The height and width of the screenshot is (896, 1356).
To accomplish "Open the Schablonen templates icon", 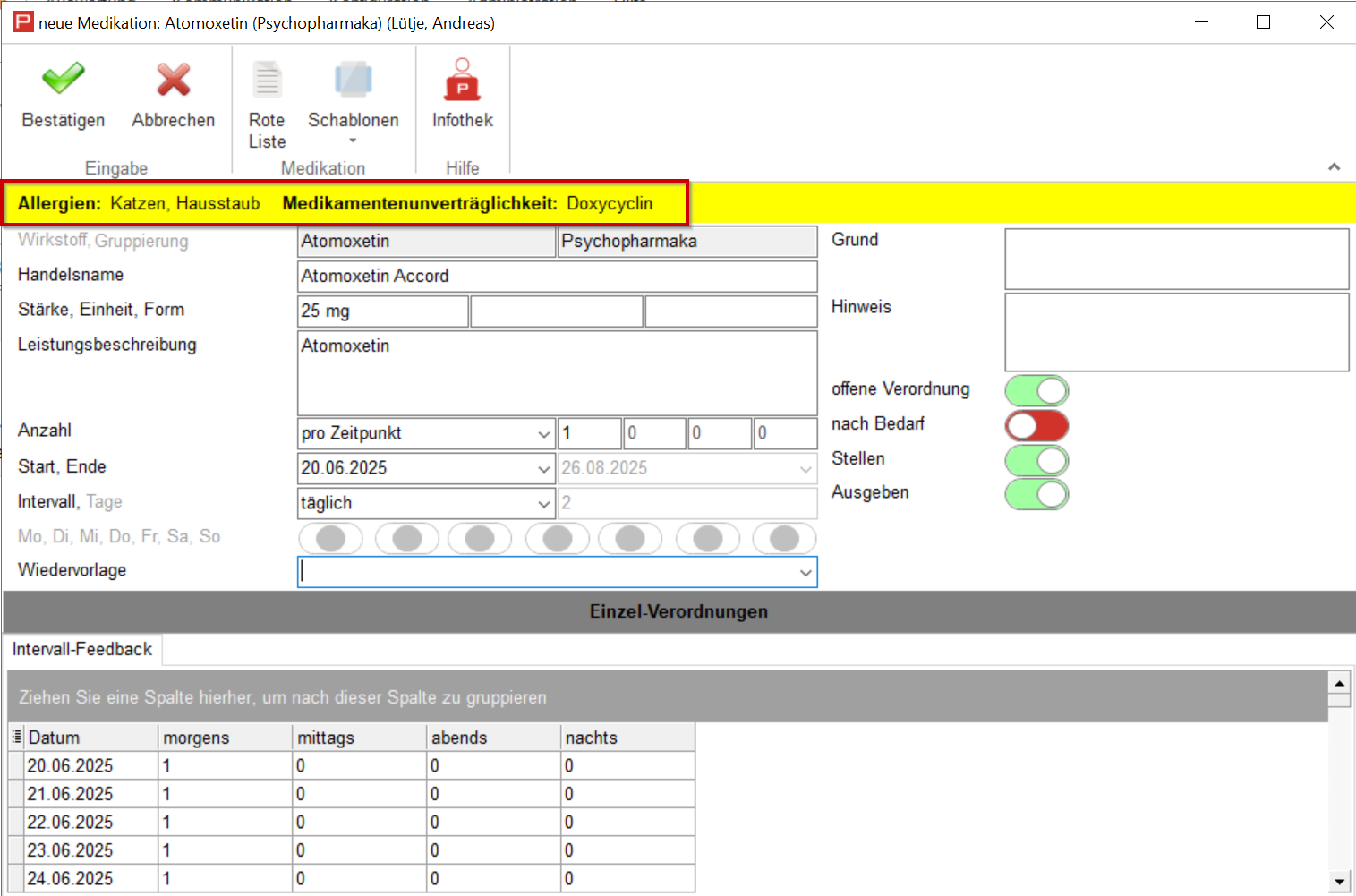I will click(353, 80).
